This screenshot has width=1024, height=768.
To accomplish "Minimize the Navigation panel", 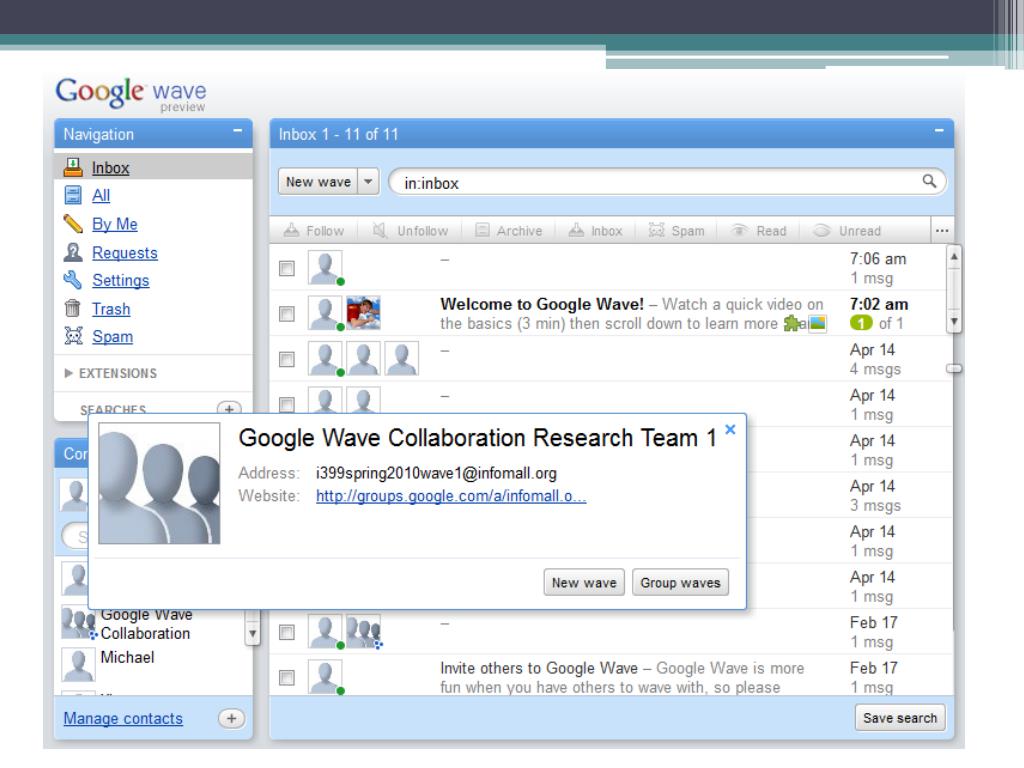I will coord(238,131).
